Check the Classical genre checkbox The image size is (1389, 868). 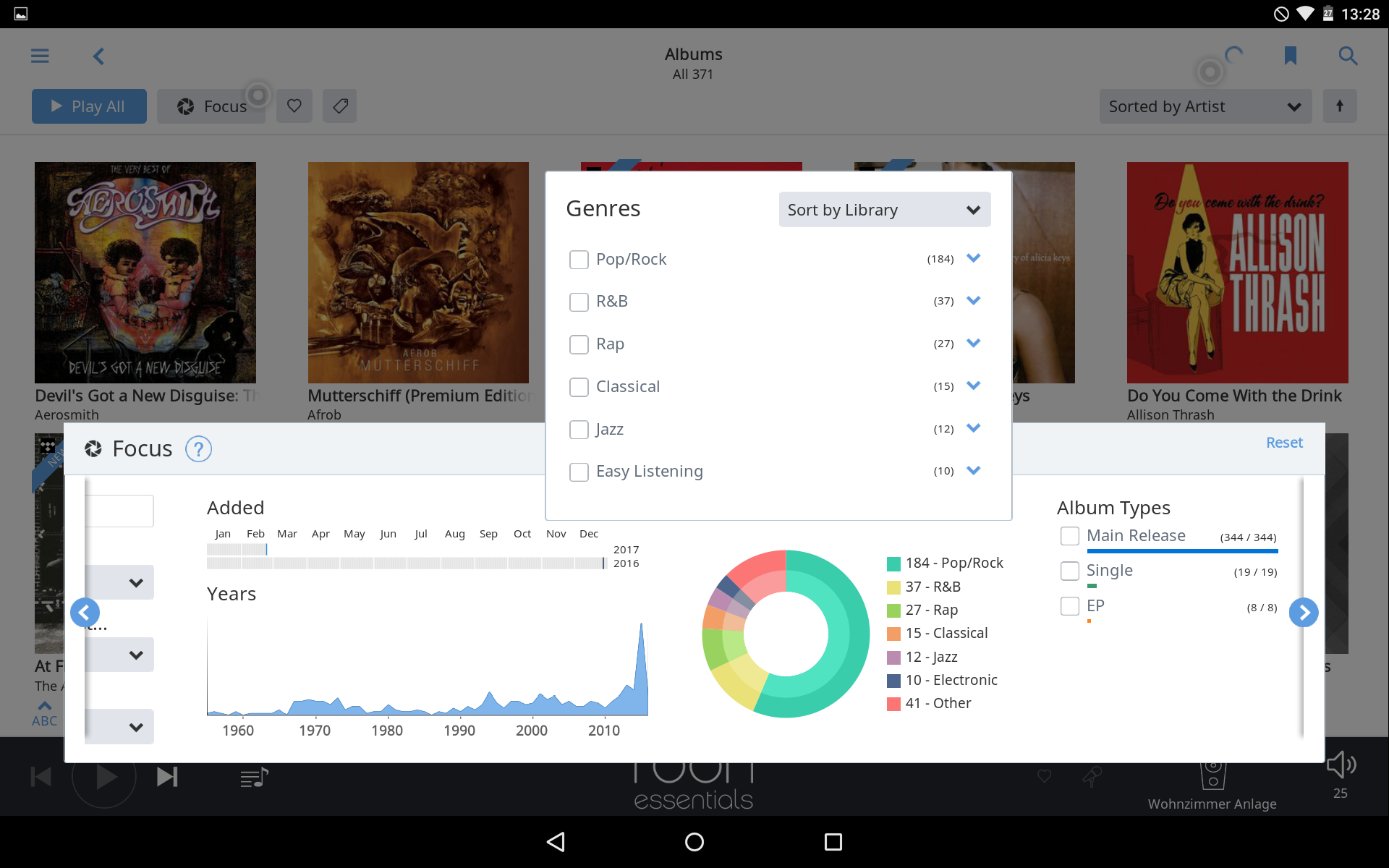pos(579,387)
